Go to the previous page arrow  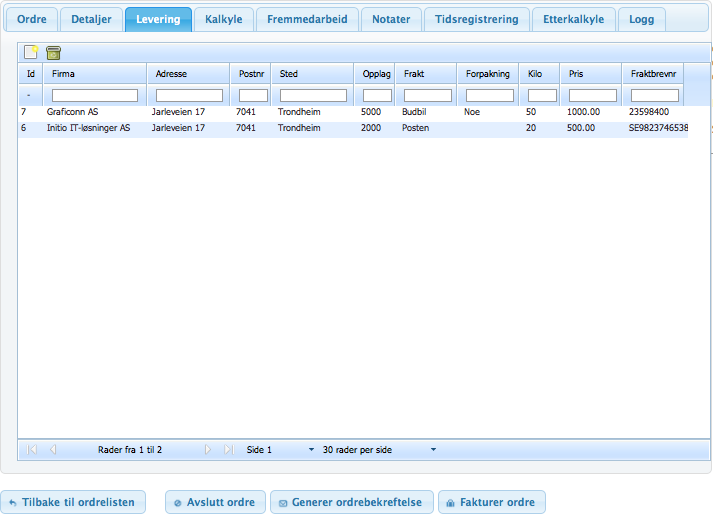point(52,450)
